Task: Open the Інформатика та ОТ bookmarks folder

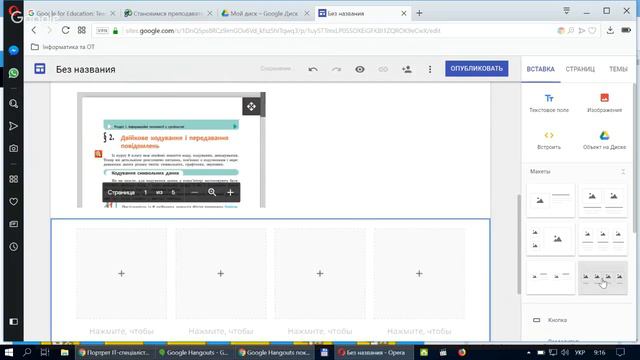Action: (63, 47)
